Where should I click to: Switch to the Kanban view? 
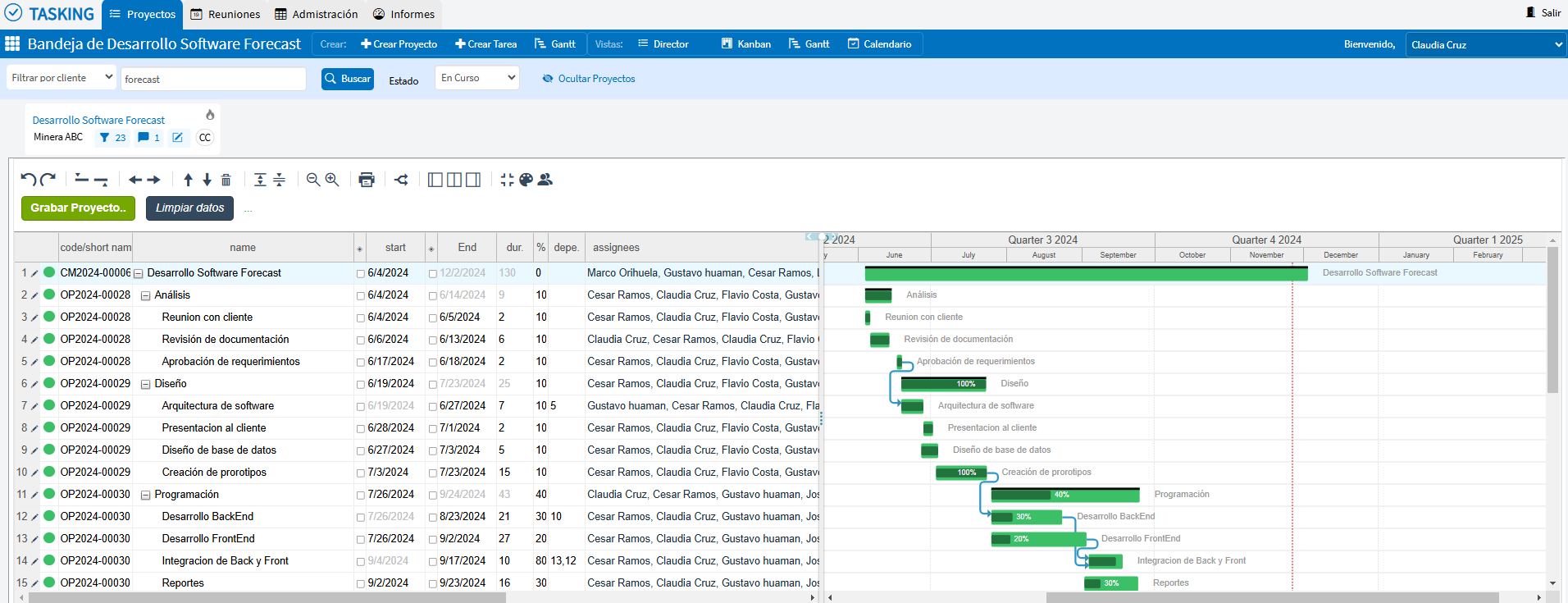(746, 44)
